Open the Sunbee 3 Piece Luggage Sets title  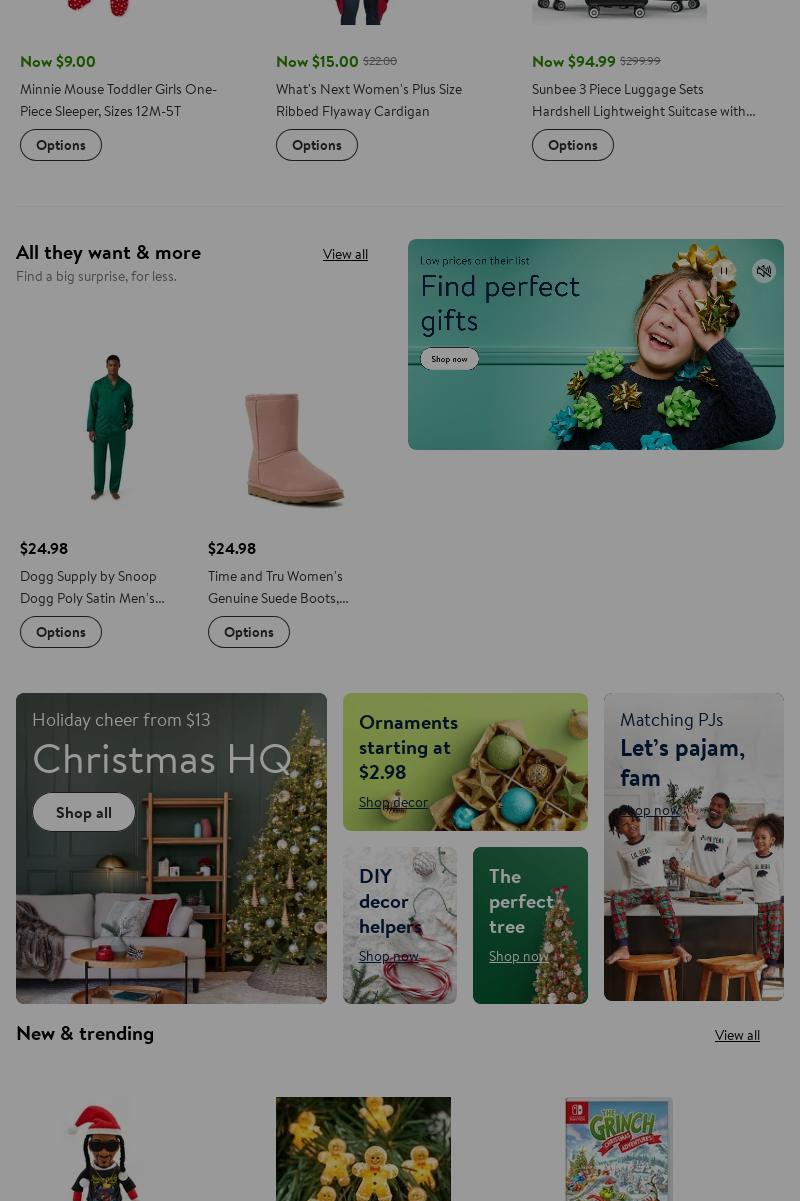pos(644,100)
